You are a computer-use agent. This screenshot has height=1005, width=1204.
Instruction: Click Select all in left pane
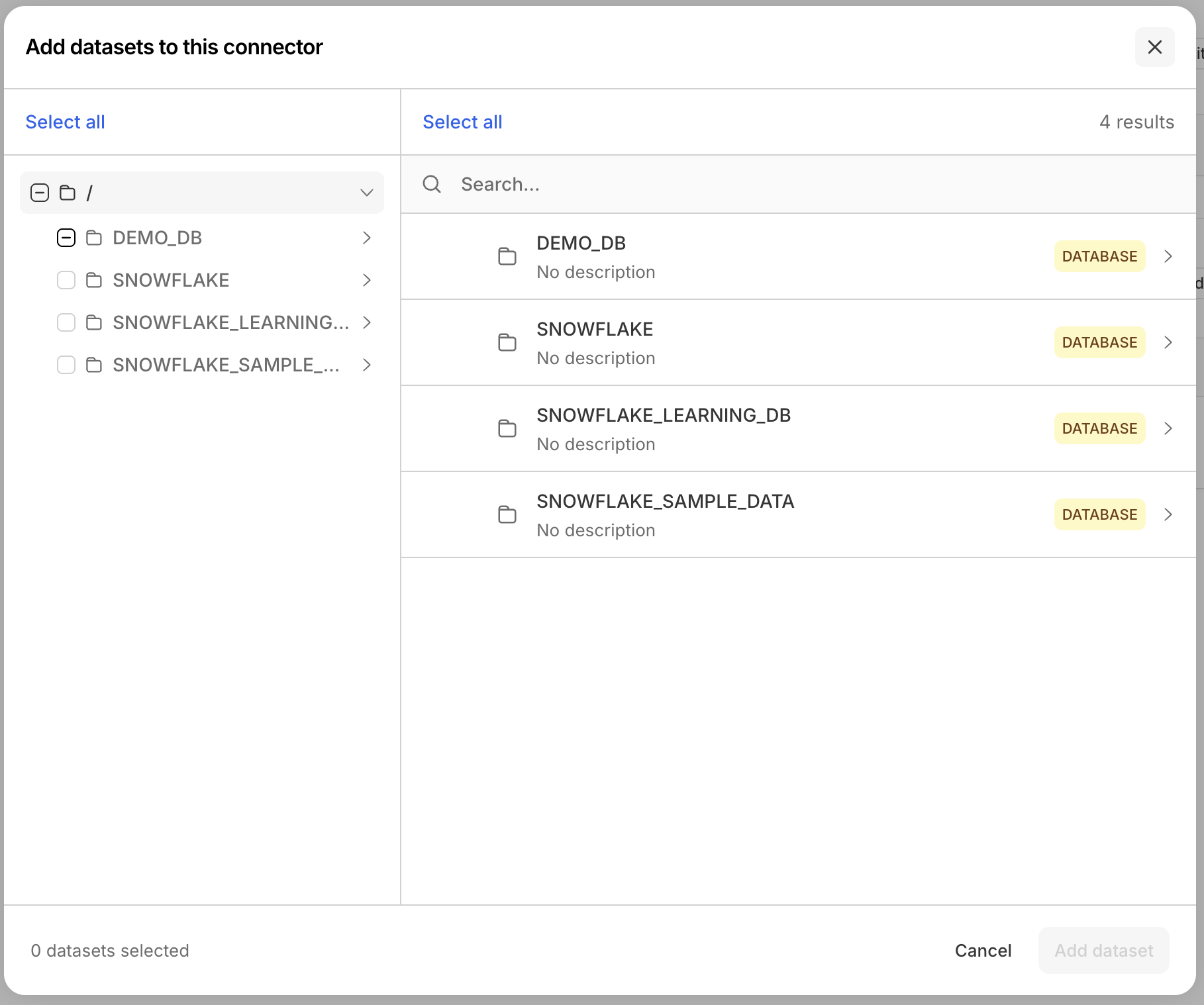tap(65, 122)
